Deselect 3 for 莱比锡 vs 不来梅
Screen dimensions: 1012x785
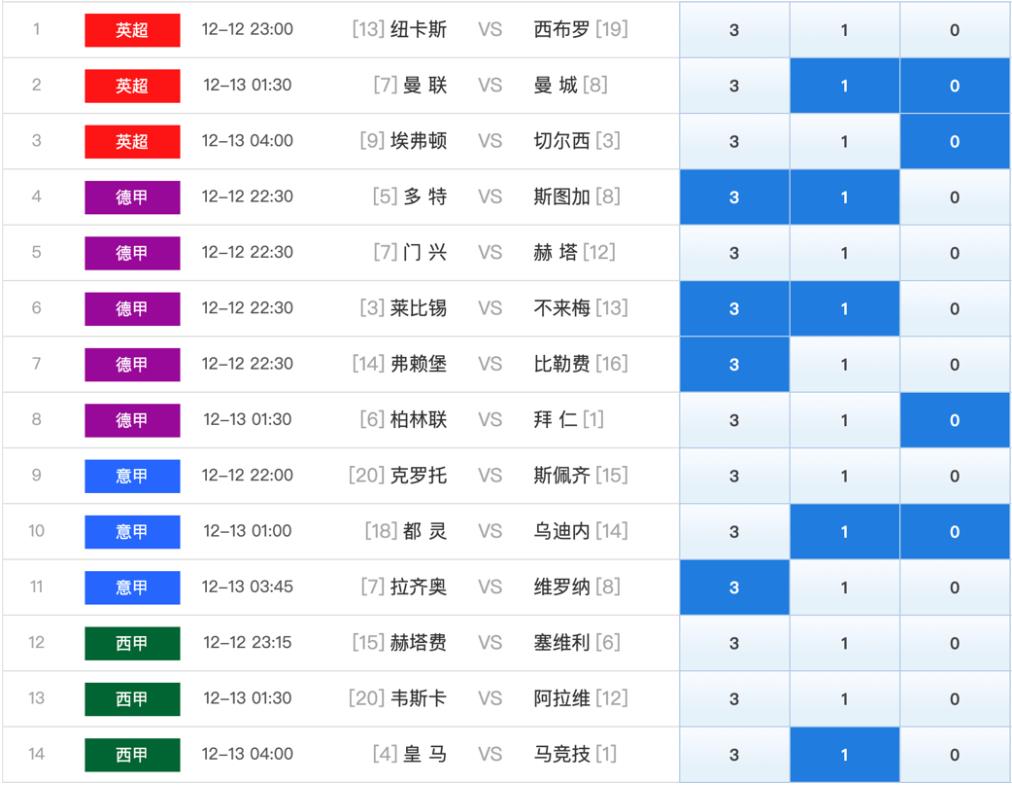point(734,309)
